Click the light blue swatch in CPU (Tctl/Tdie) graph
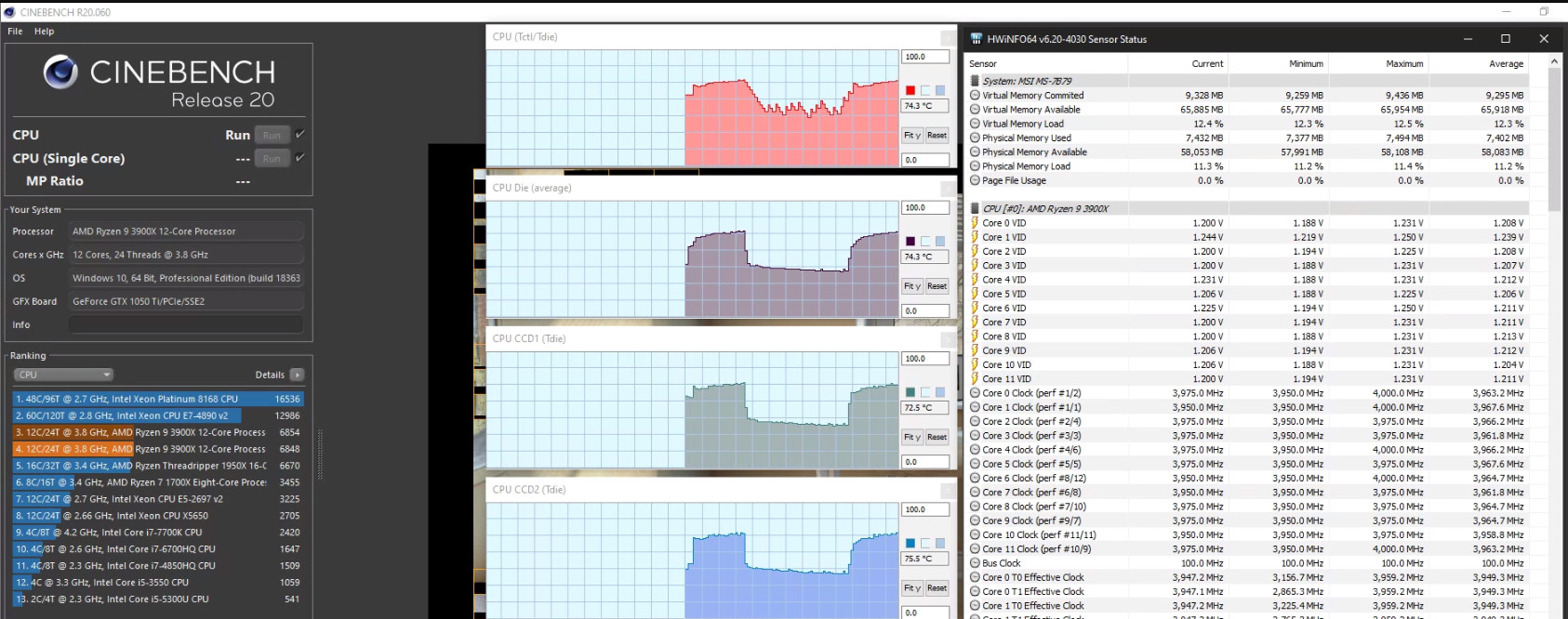The height and width of the screenshot is (619, 1568). pos(940,90)
